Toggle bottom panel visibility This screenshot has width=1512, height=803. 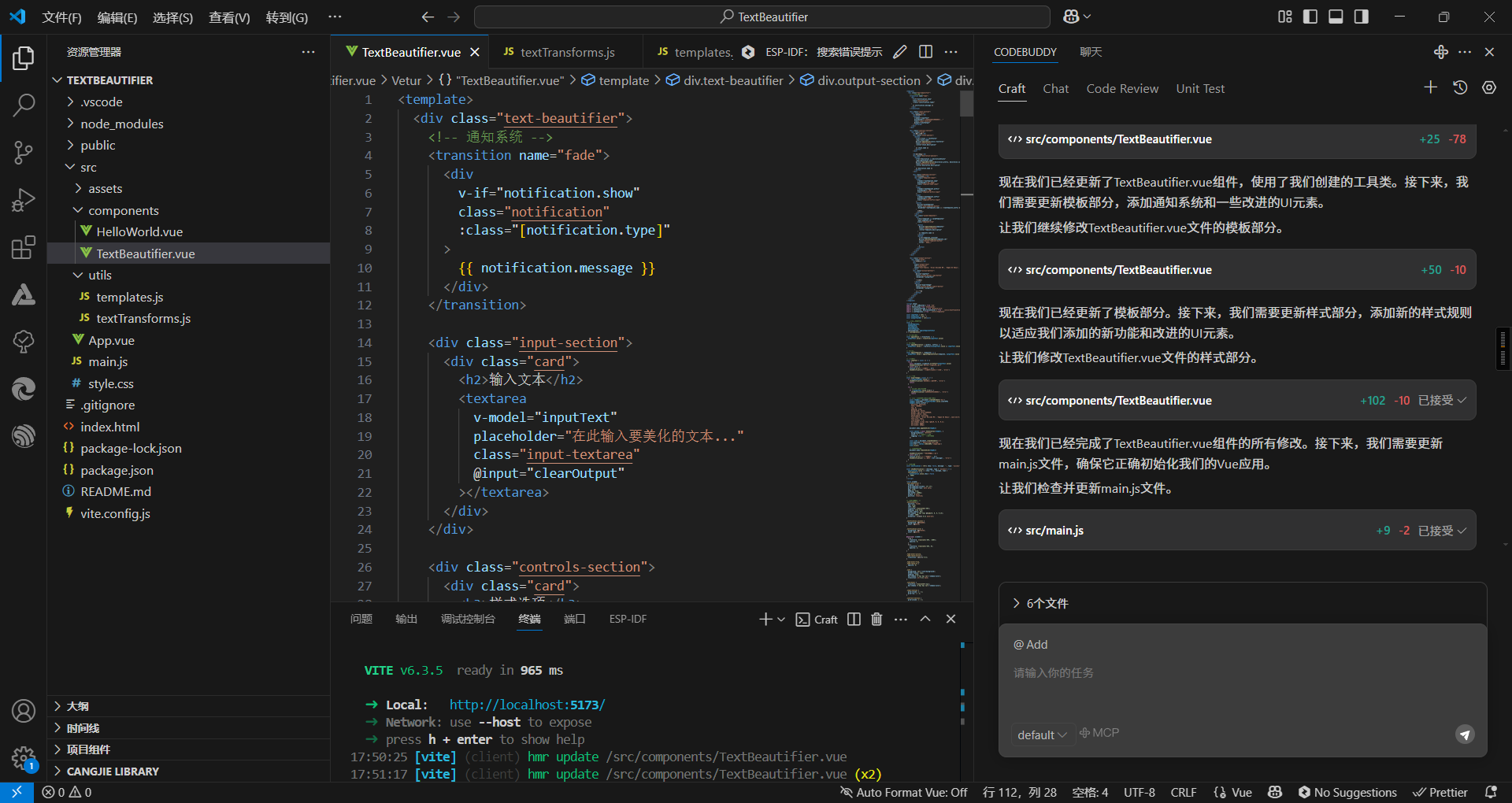(1336, 17)
